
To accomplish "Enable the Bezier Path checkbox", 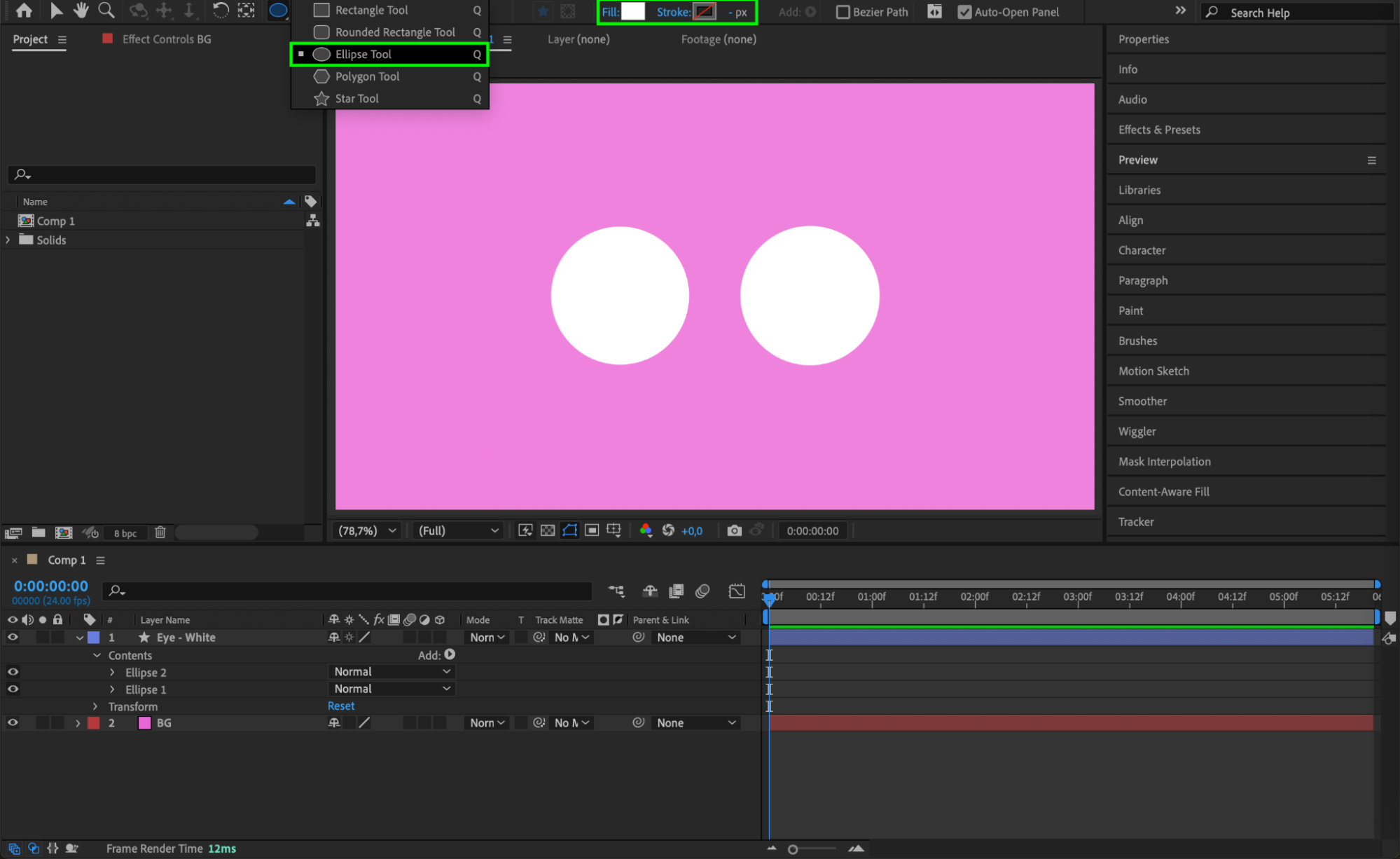I will pos(843,12).
